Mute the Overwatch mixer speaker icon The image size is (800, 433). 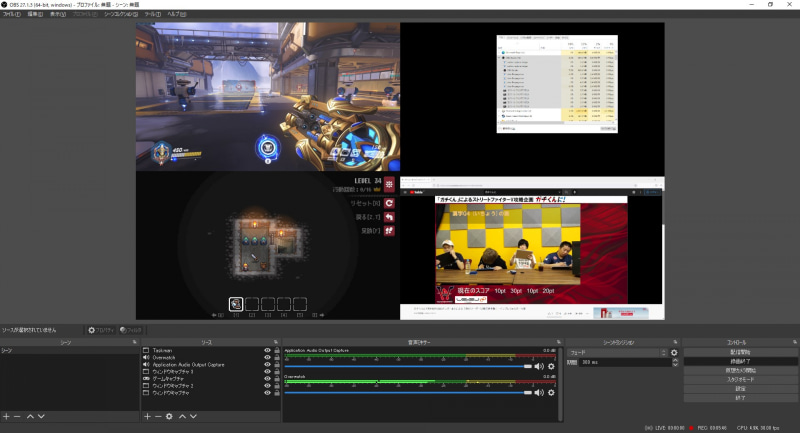pos(539,392)
